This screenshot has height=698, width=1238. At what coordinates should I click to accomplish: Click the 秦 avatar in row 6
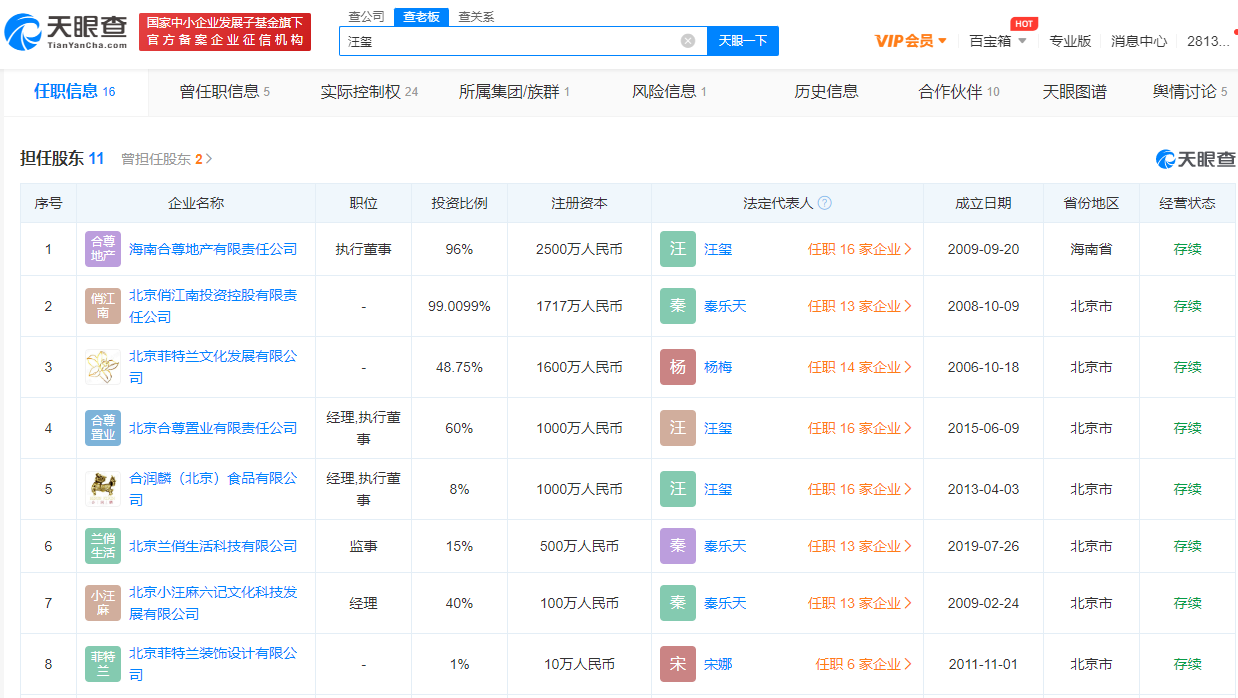coord(678,546)
